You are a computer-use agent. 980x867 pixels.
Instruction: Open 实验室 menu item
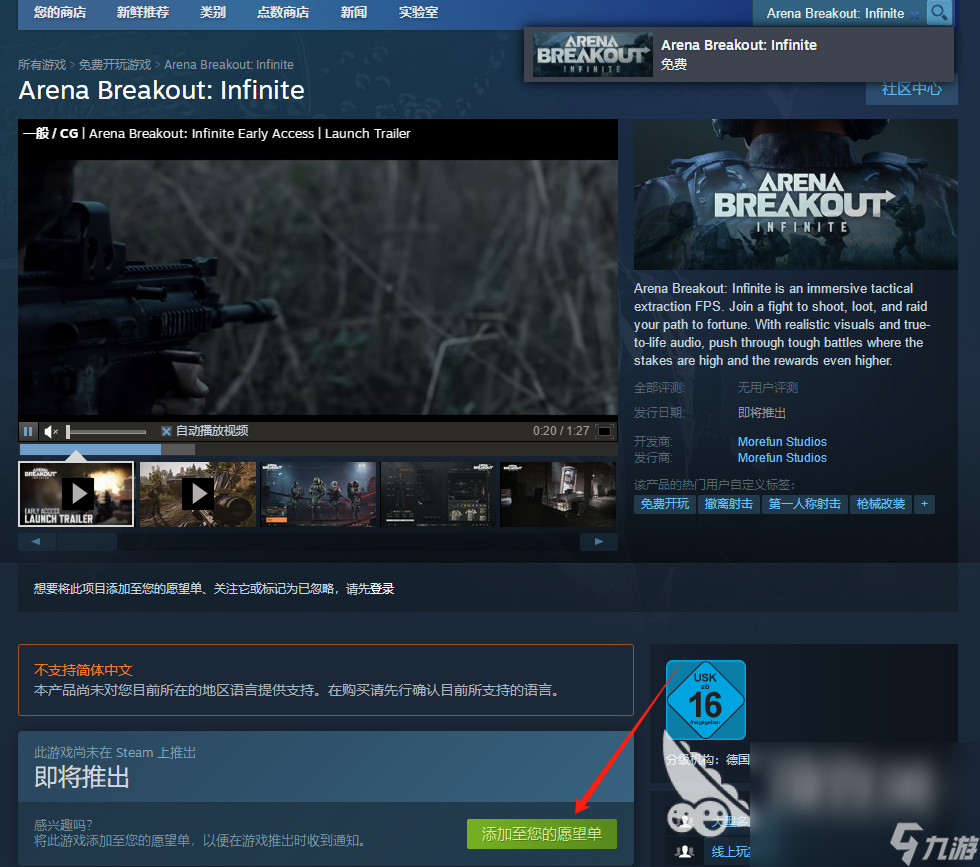pos(418,13)
